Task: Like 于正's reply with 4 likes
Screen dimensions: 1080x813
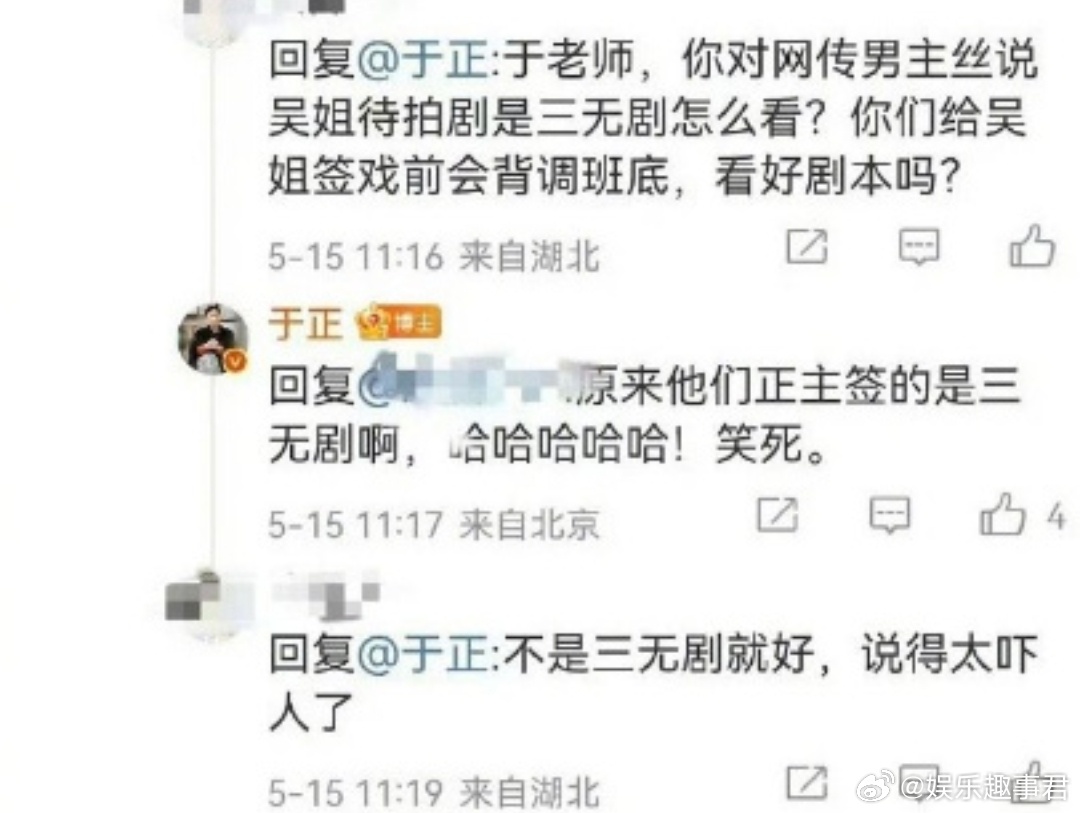Action: tap(1002, 515)
